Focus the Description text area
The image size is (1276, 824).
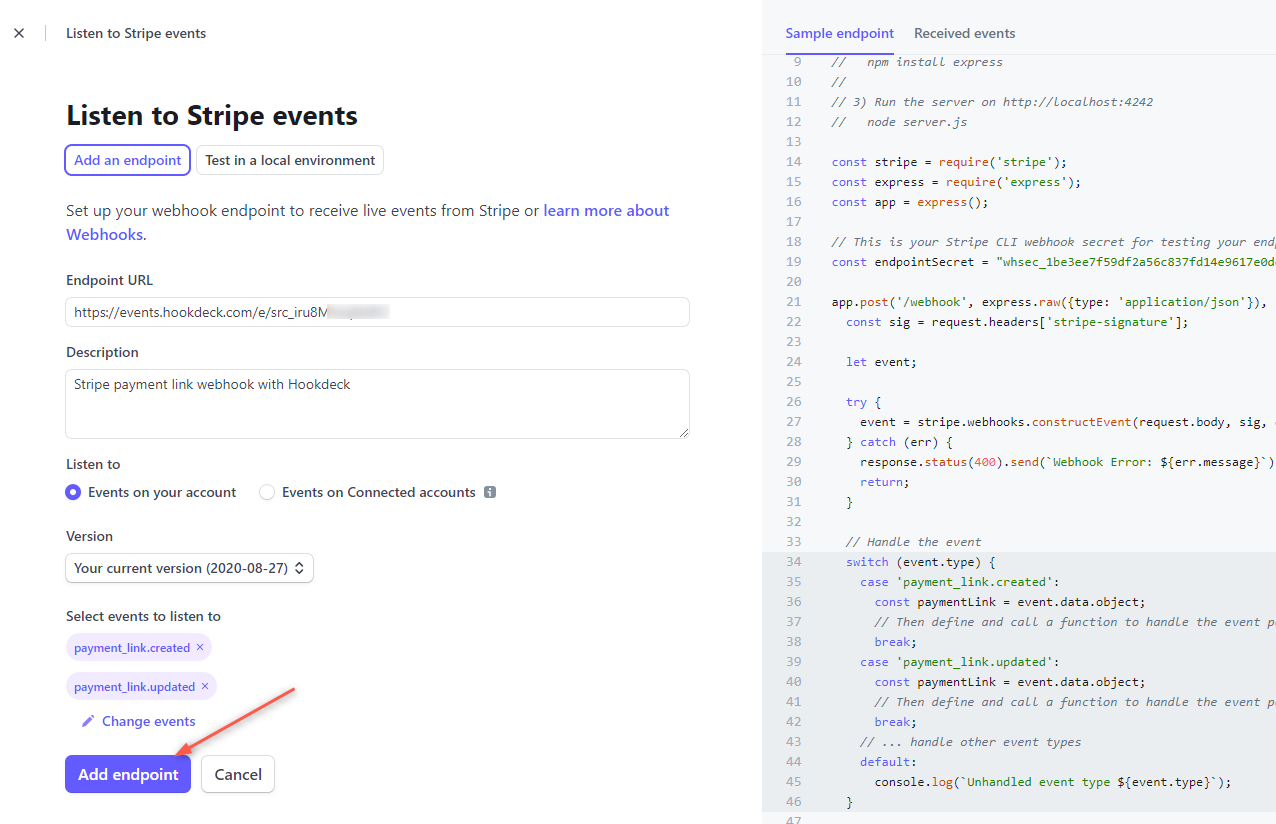[378, 404]
